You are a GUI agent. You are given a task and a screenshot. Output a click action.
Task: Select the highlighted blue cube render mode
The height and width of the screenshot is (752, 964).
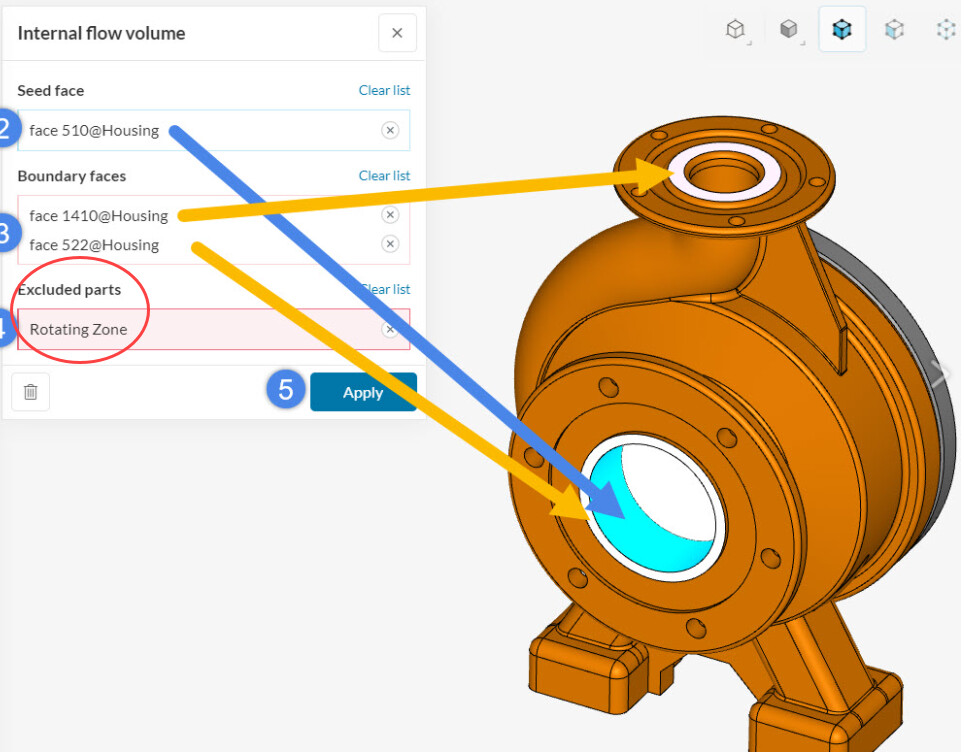842,30
